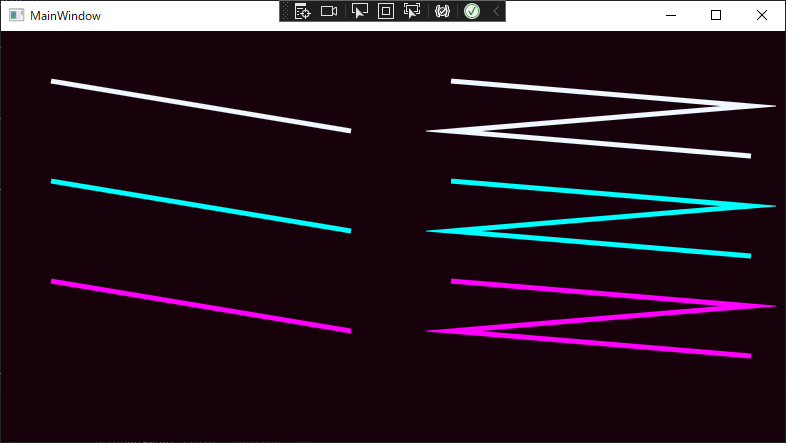Click the MainWindow title text
786x443 pixels.
[65, 16]
